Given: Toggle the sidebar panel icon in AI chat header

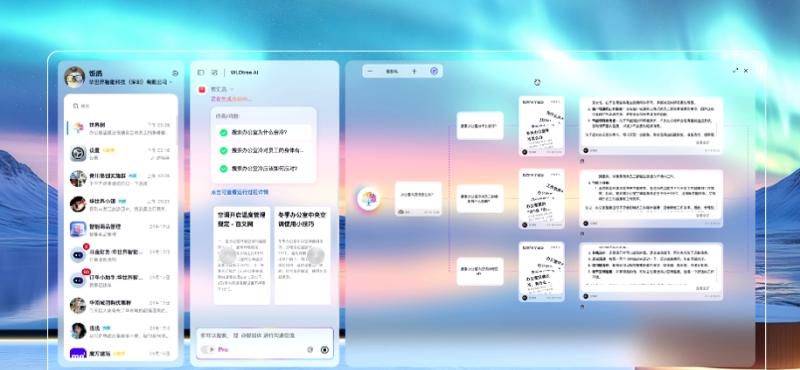Looking at the screenshot, I should click(201, 72).
